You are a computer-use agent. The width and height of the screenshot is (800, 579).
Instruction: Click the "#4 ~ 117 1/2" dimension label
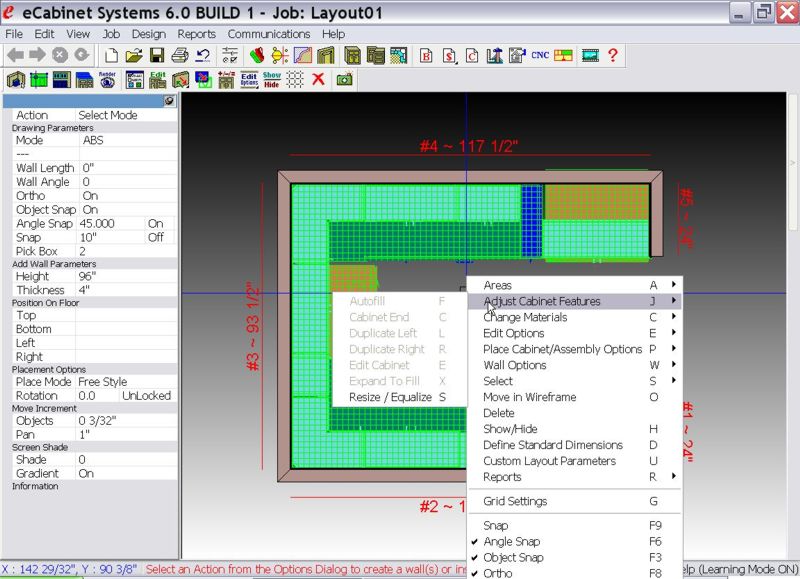point(469,147)
